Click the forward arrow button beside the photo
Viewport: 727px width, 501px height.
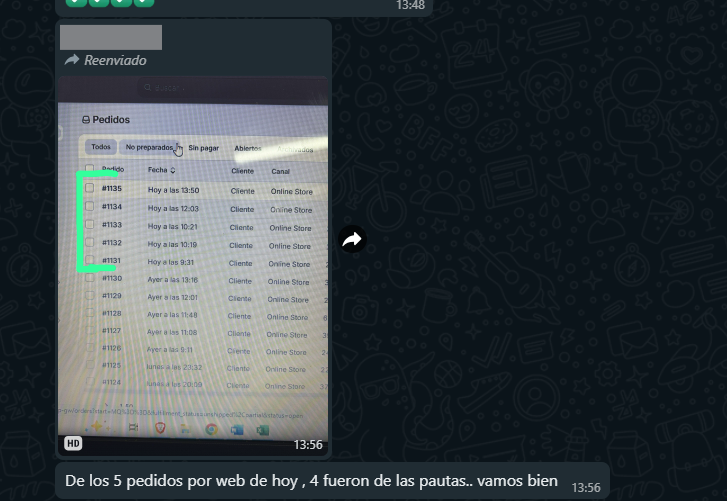[x=352, y=239]
